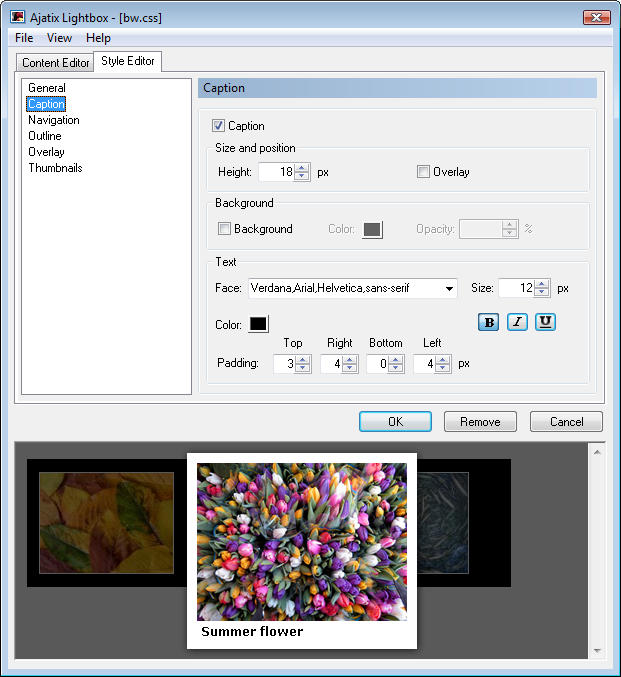Select Caption in the style list
This screenshot has width=621, height=677.
(x=46, y=104)
